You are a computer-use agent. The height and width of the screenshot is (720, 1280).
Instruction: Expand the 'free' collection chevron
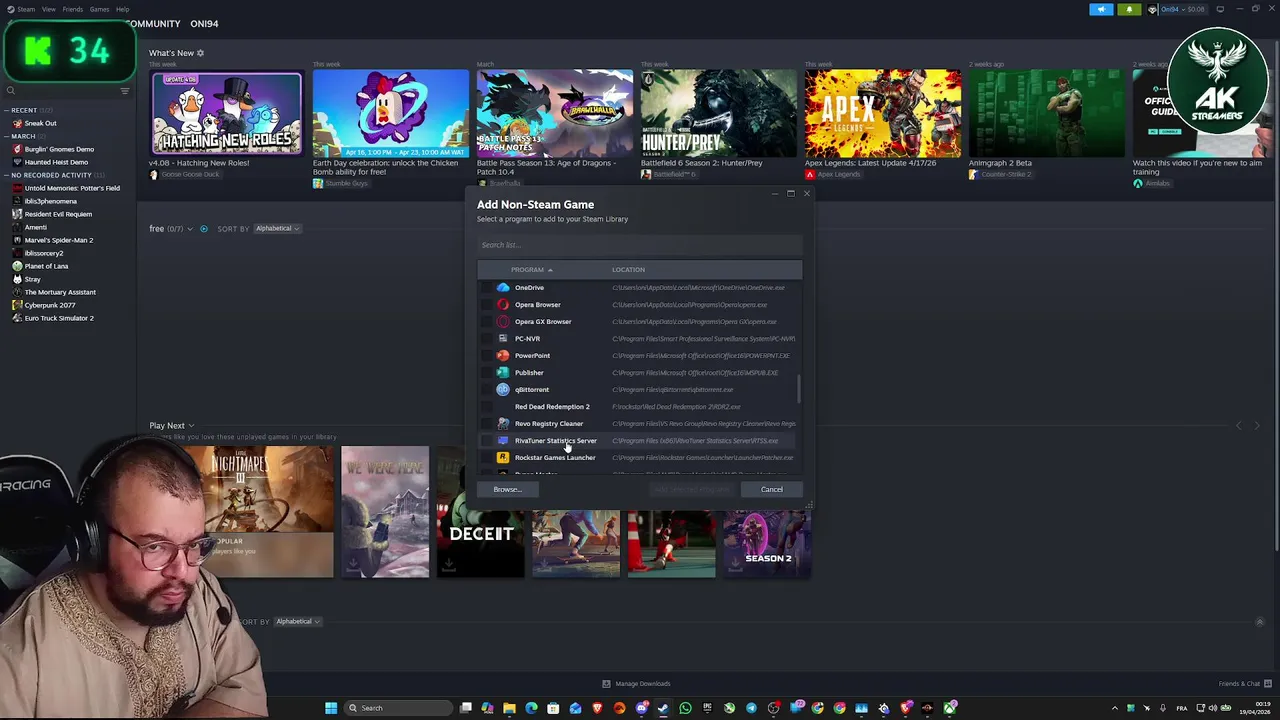click(190, 229)
